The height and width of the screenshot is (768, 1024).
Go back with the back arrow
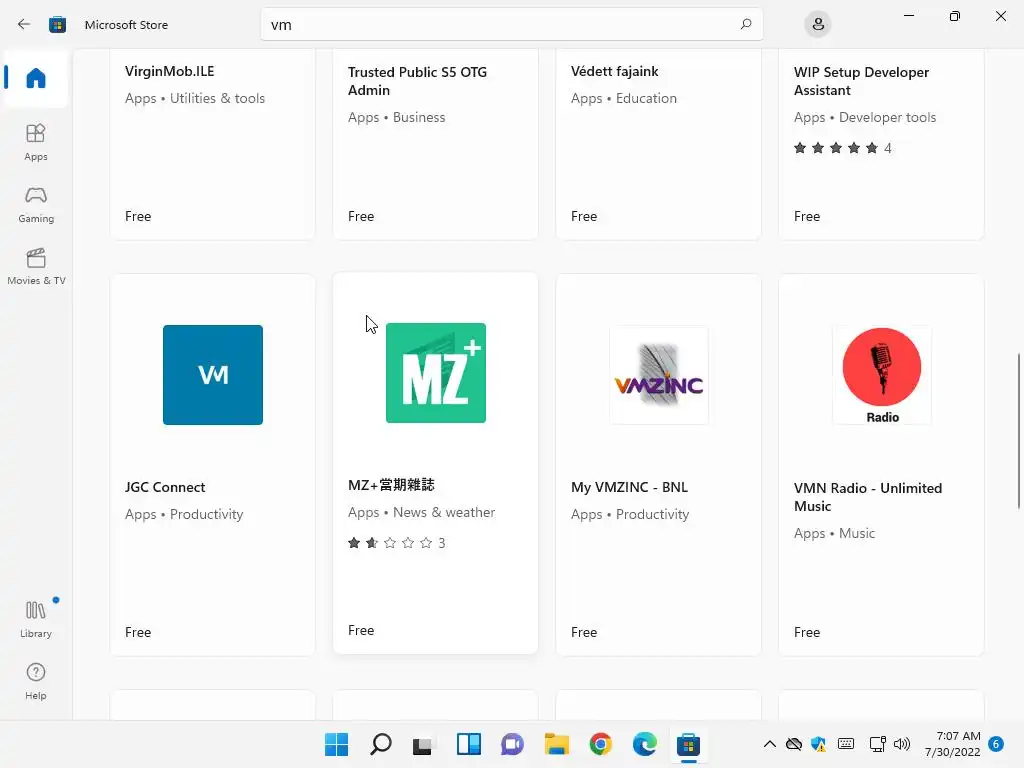pyautogui.click(x=24, y=25)
